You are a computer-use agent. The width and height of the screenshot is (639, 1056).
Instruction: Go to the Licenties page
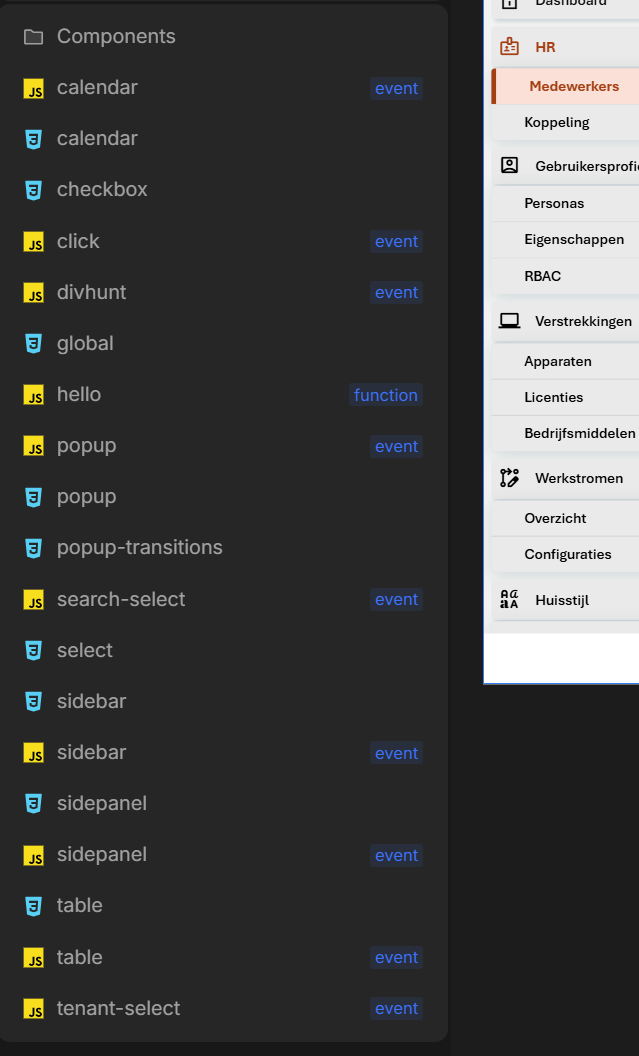click(x=553, y=397)
